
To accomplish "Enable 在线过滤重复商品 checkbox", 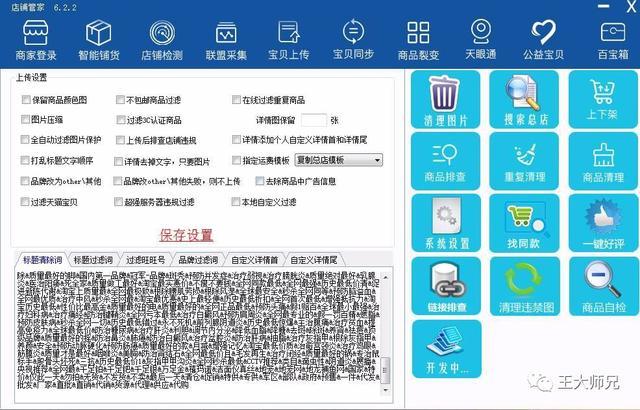I will [236, 100].
